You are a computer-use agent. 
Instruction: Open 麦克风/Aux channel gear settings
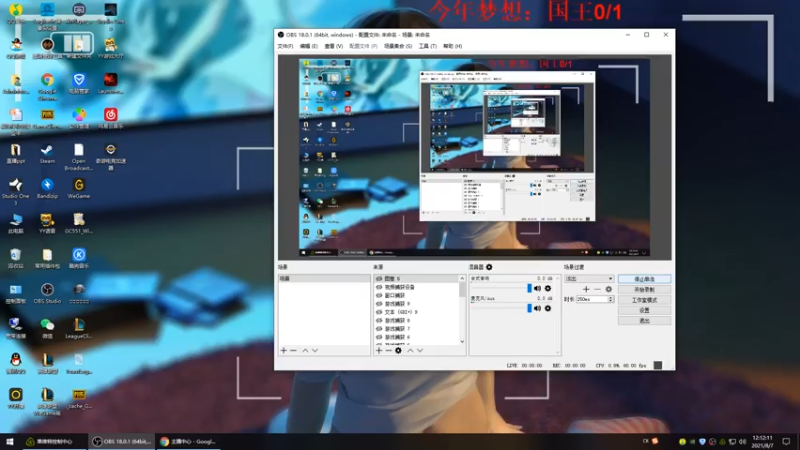548,308
